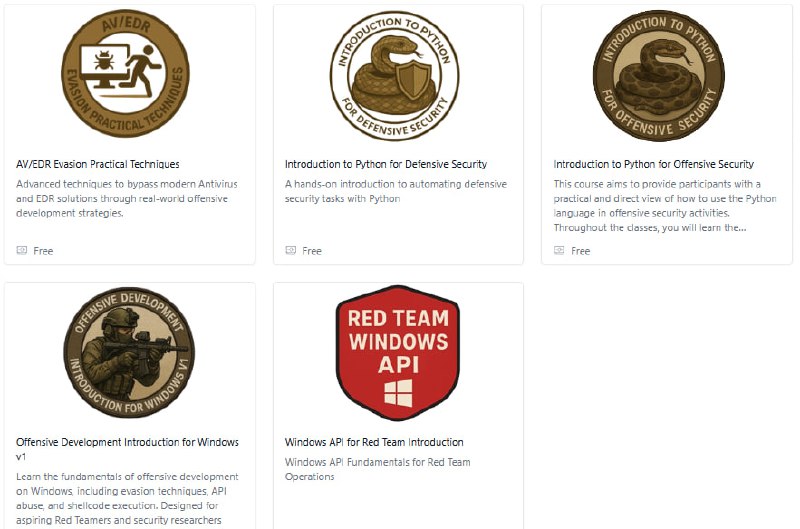Click the Windows API Fundamentals for Red Team description
This screenshot has height=529, width=800.
(x=378, y=469)
